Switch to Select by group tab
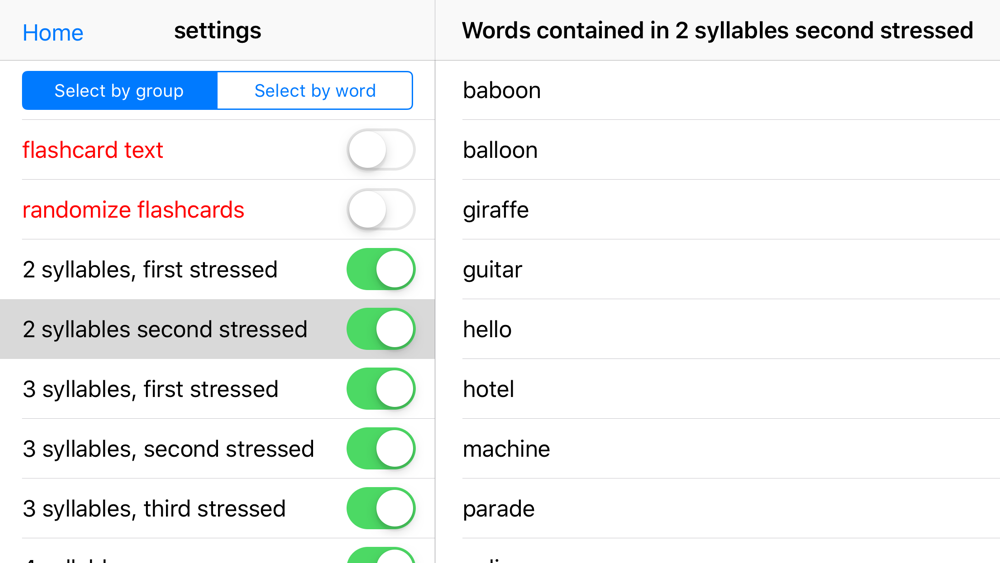This screenshot has width=1000, height=563. tap(119, 91)
